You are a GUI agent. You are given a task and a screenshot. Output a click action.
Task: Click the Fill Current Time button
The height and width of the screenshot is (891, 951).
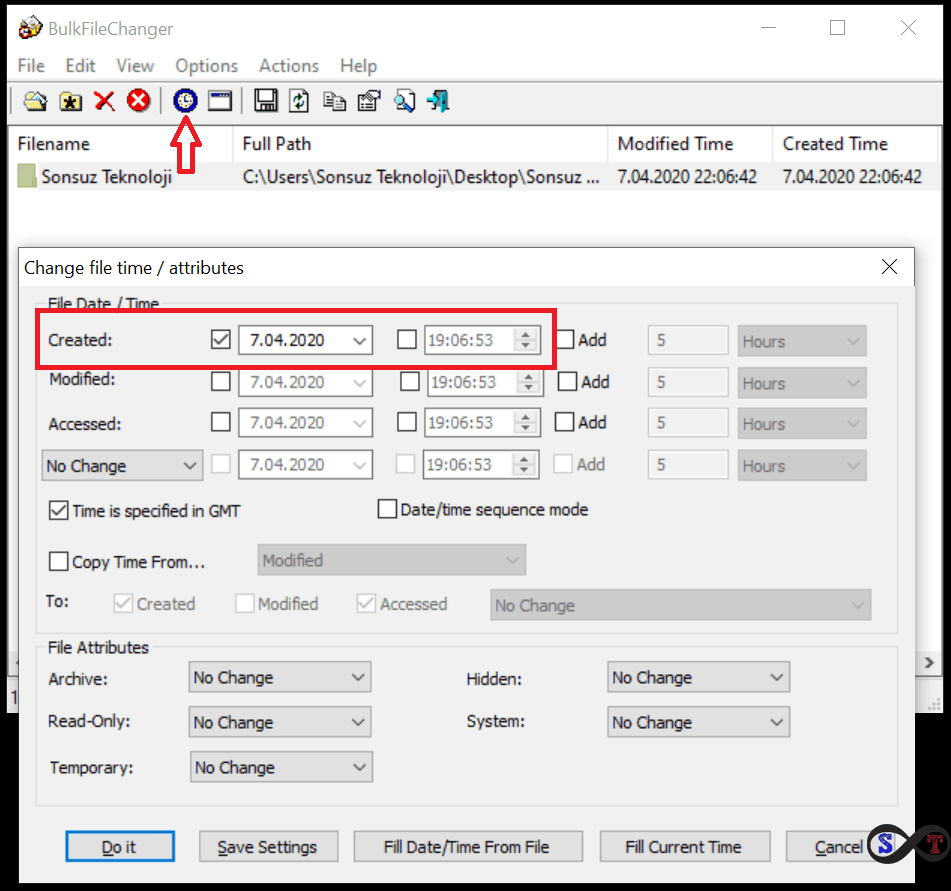pos(684,847)
